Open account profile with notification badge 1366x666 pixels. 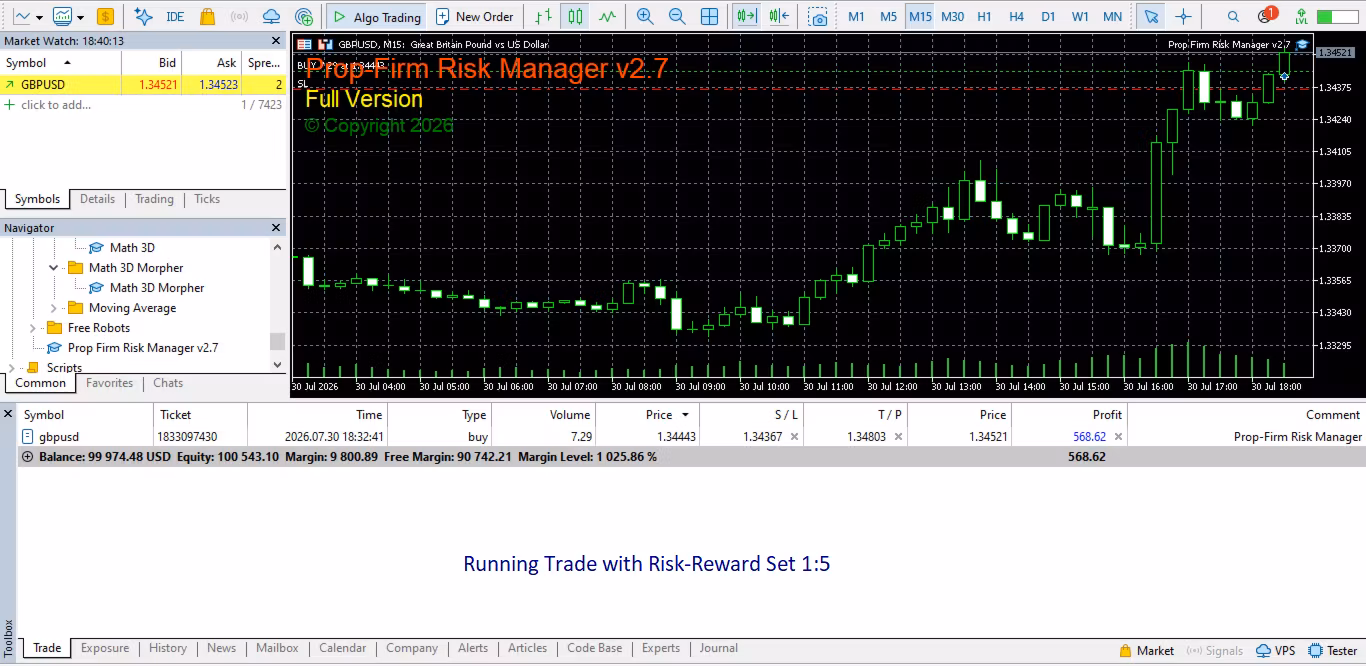coord(1266,16)
